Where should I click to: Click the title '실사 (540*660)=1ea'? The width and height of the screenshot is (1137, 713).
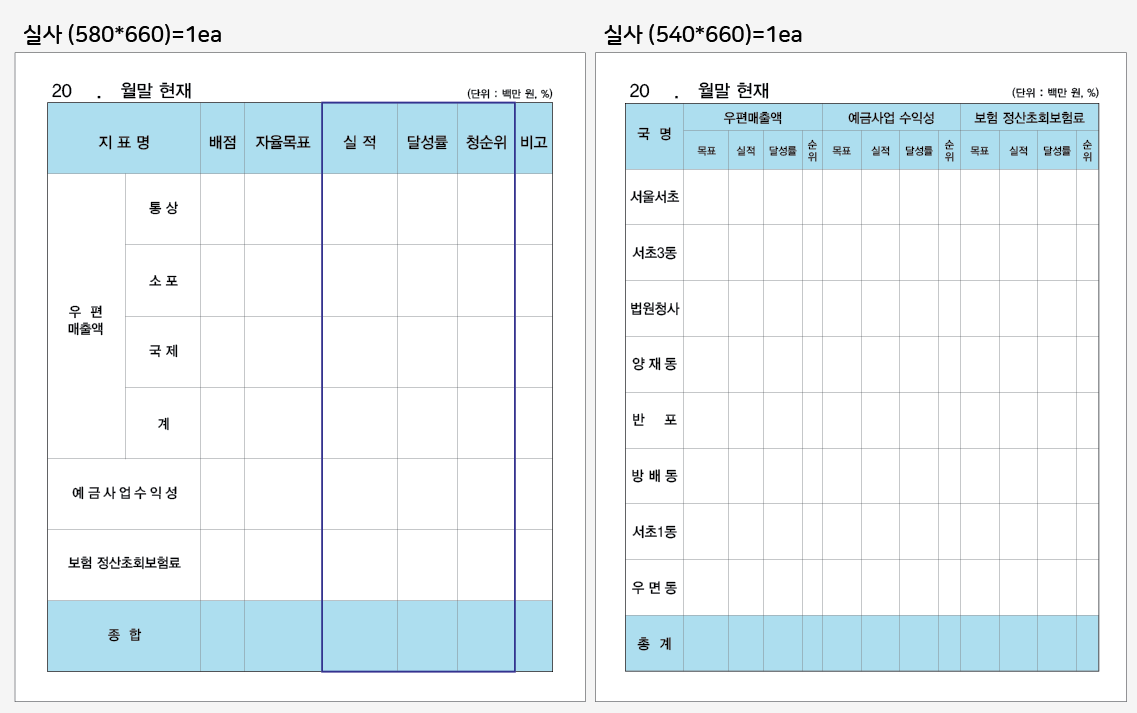pos(703,34)
